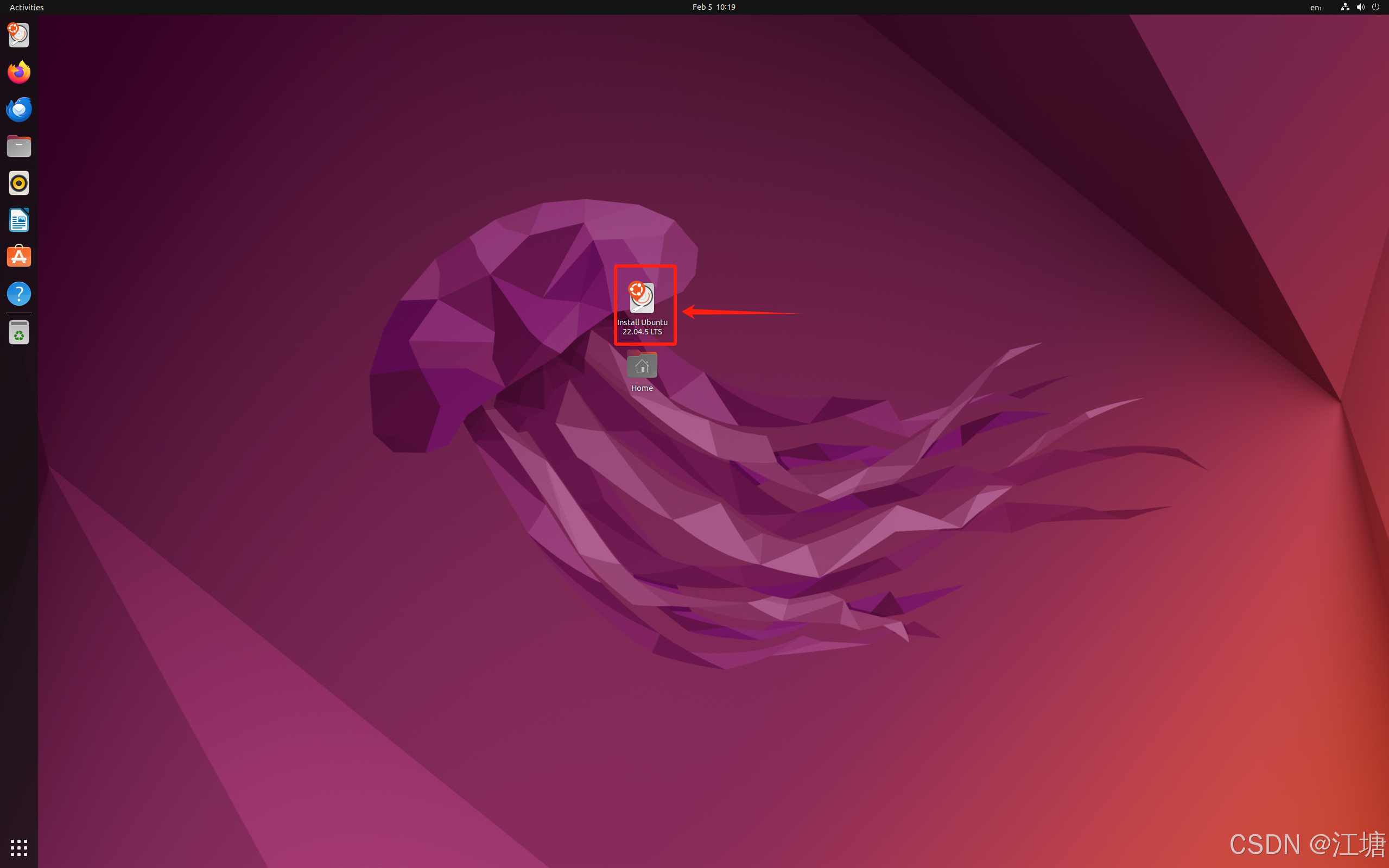Click the network status icon

click(1345, 8)
